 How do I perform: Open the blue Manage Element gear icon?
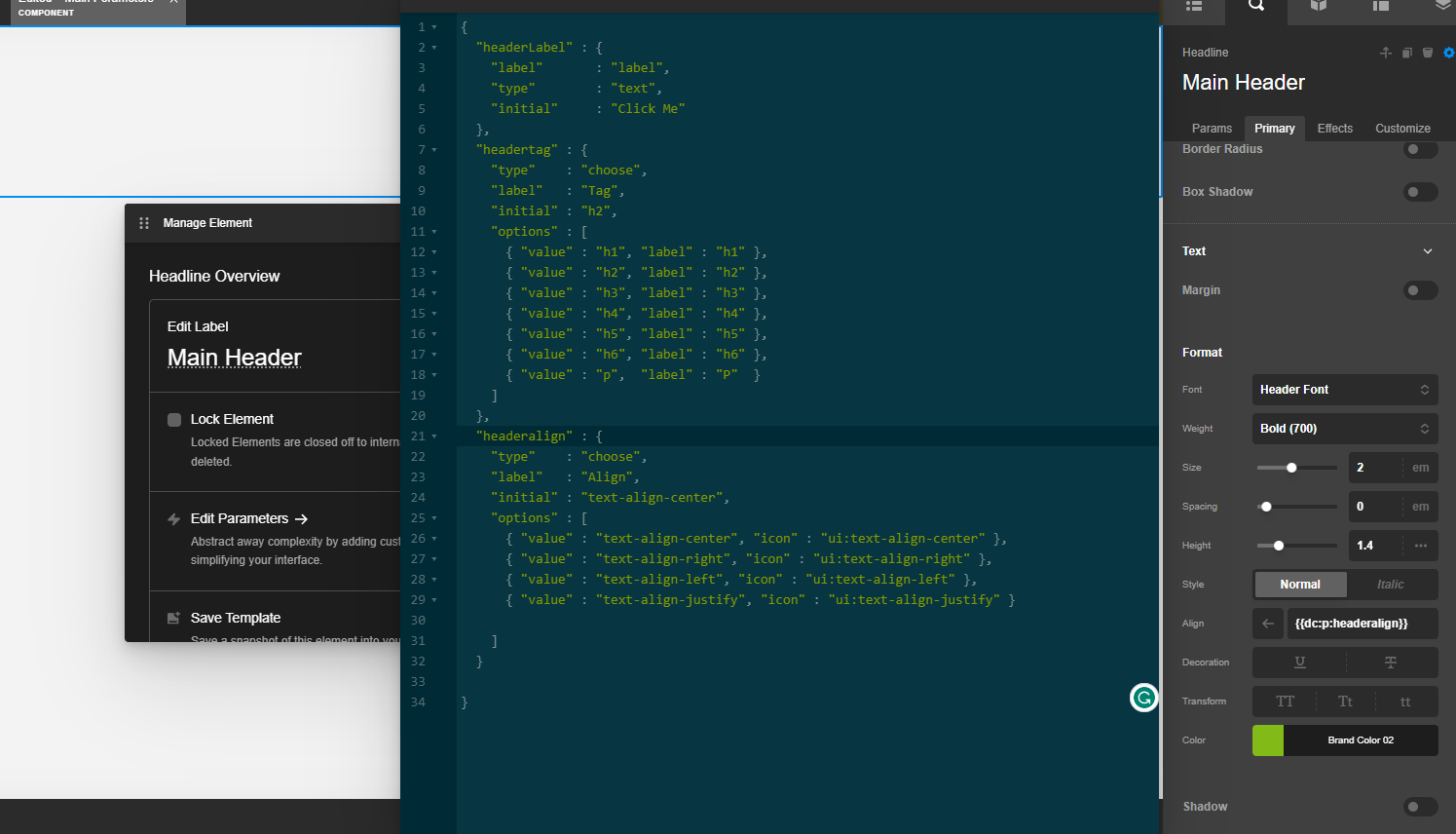[1448, 53]
